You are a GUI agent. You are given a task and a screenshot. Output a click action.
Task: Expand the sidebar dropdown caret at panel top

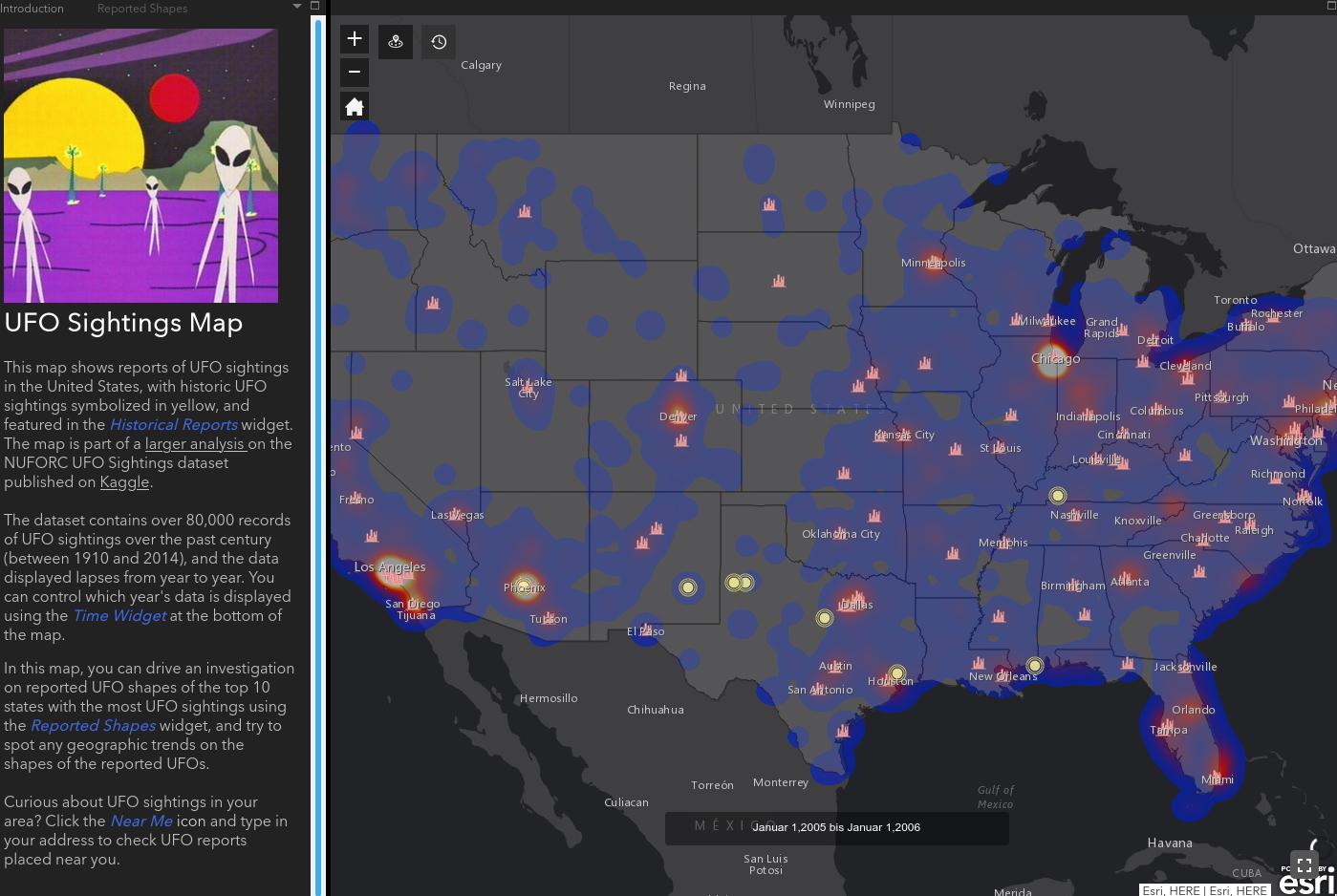(x=296, y=8)
